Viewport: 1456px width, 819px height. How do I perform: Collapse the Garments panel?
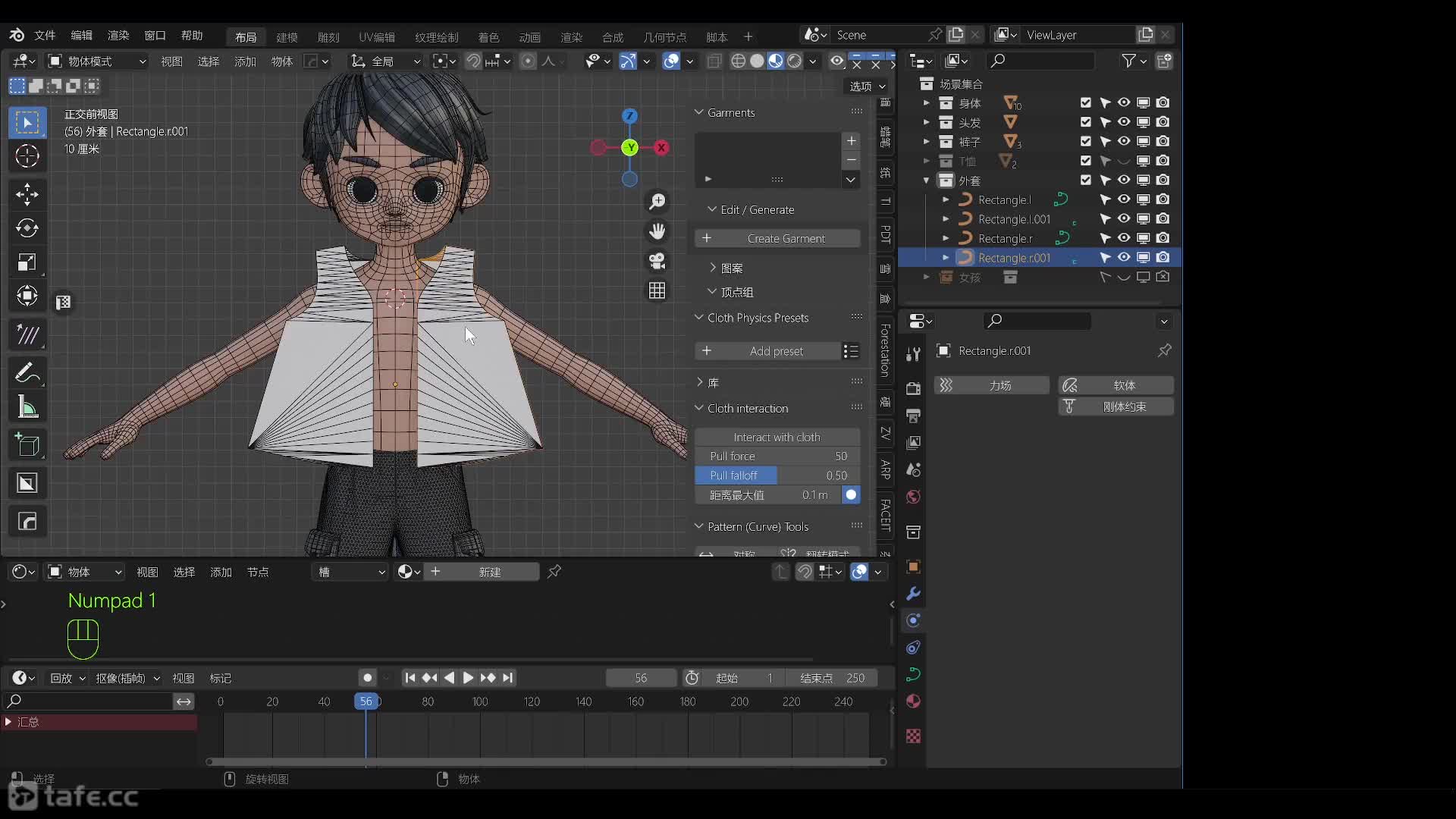coord(698,112)
